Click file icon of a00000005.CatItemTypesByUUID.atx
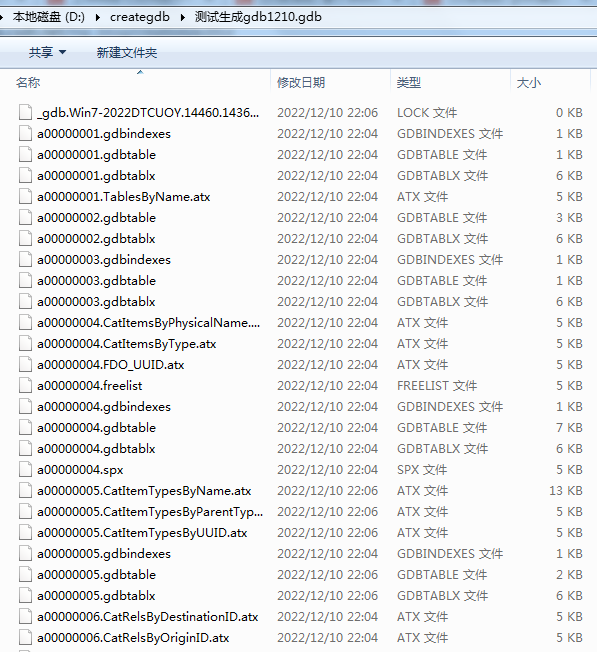 point(25,533)
